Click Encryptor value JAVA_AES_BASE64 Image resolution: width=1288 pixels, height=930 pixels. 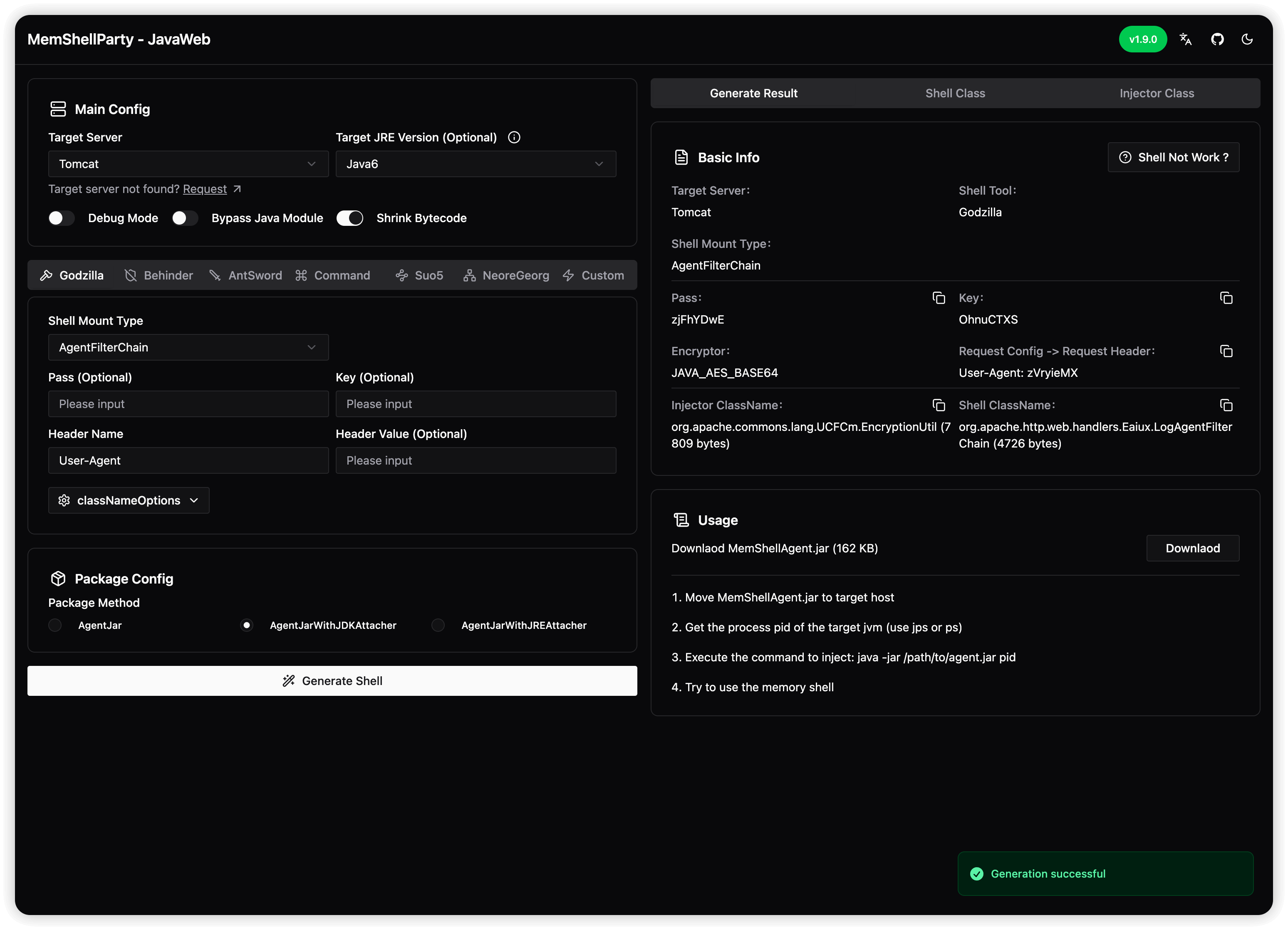point(725,373)
